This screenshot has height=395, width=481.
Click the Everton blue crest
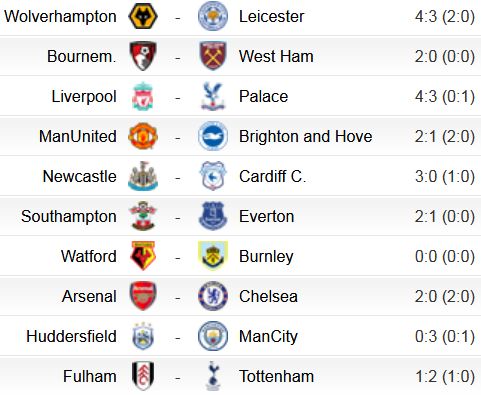[x=213, y=216]
